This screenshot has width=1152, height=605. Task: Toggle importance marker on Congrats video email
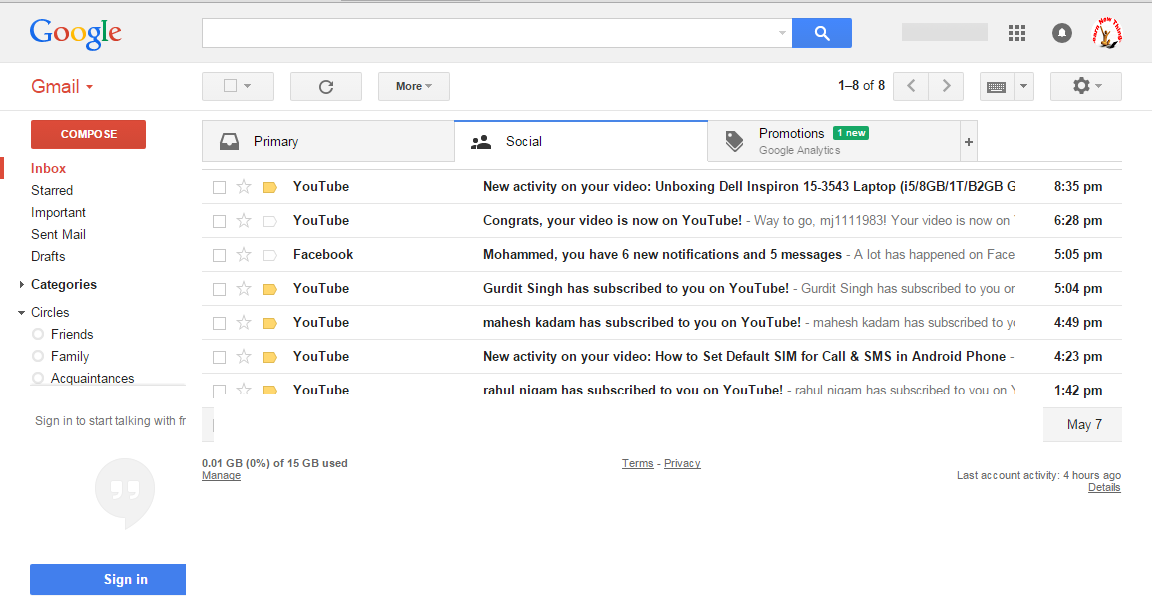(270, 221)
